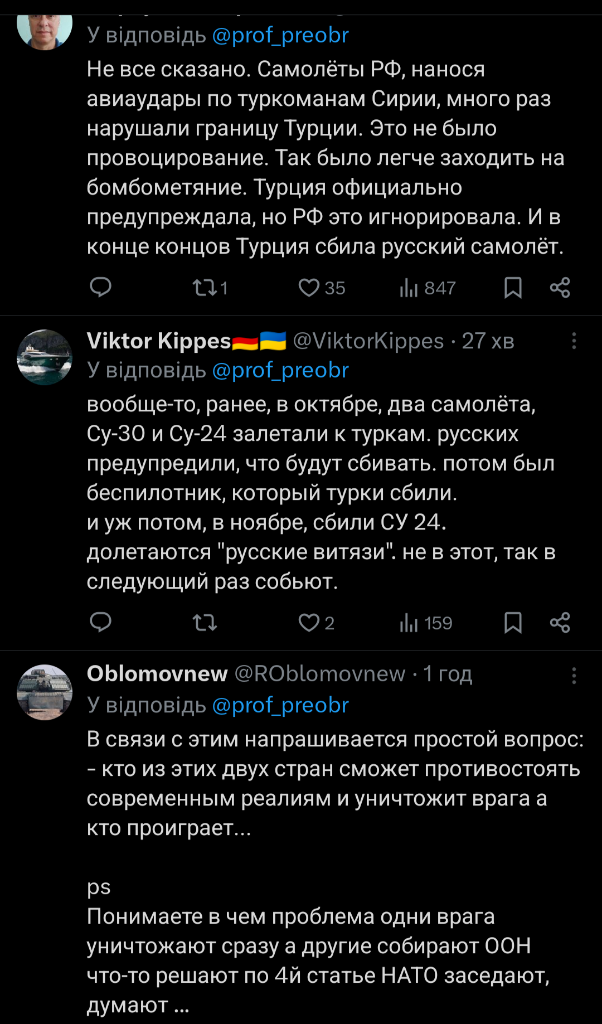Open the Oblomovnew display name
This screenshot has height=1024, width=602.
pos(157,674)
